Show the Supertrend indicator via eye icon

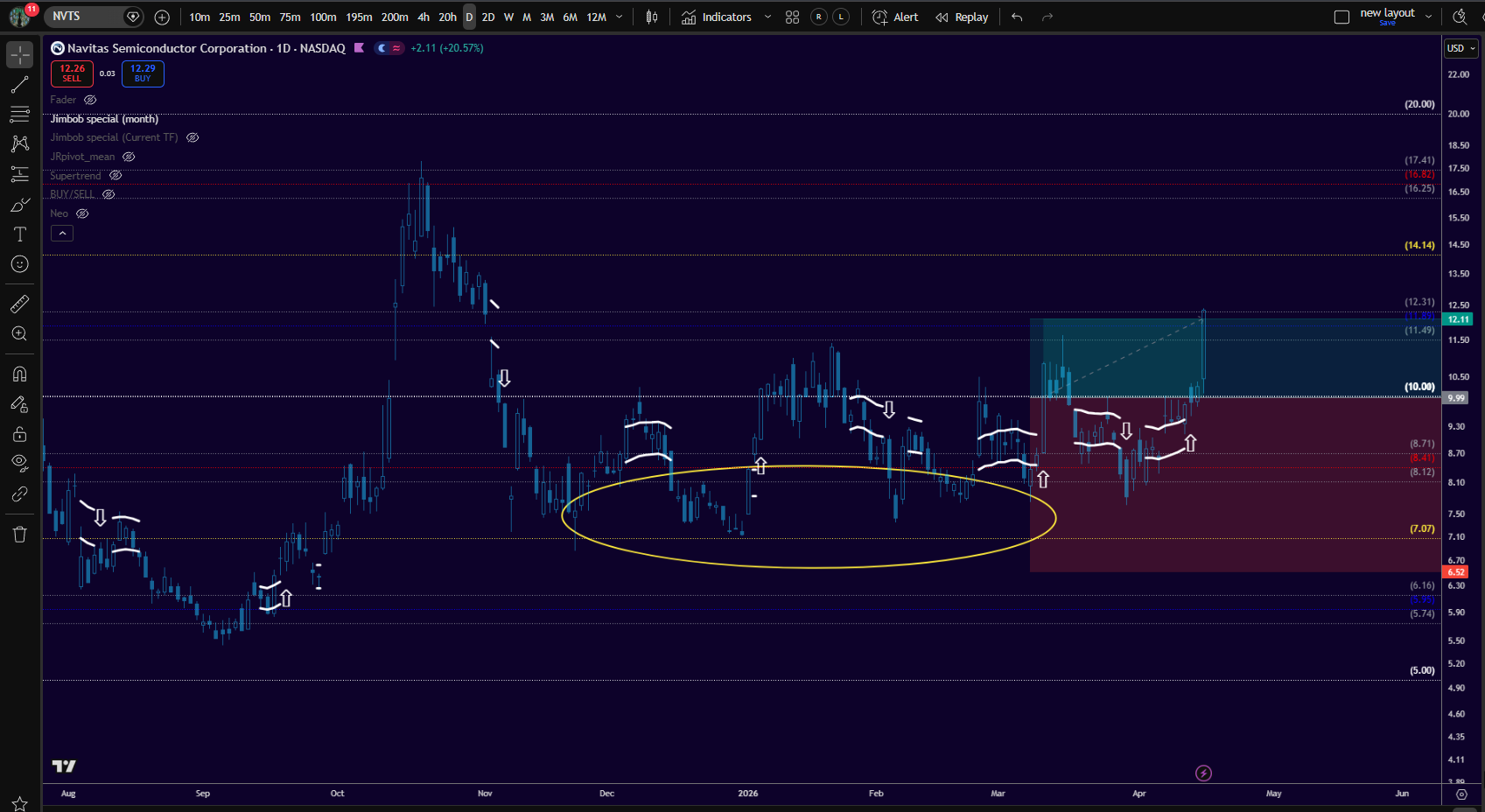(x=116, y=176)
